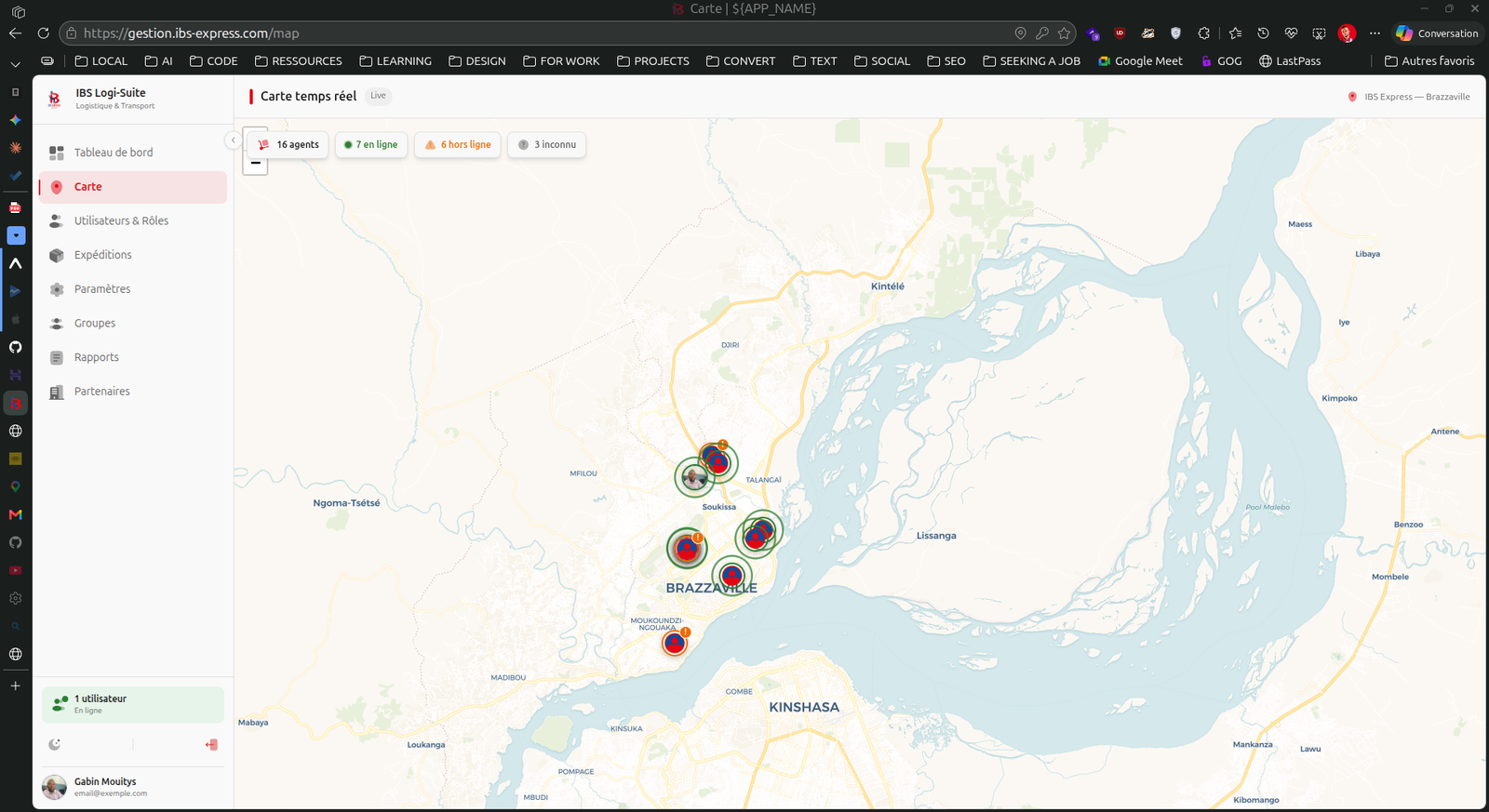
Task: Open browser settings and more menu
Action: pyautogui.click(x=1375, y=33)
